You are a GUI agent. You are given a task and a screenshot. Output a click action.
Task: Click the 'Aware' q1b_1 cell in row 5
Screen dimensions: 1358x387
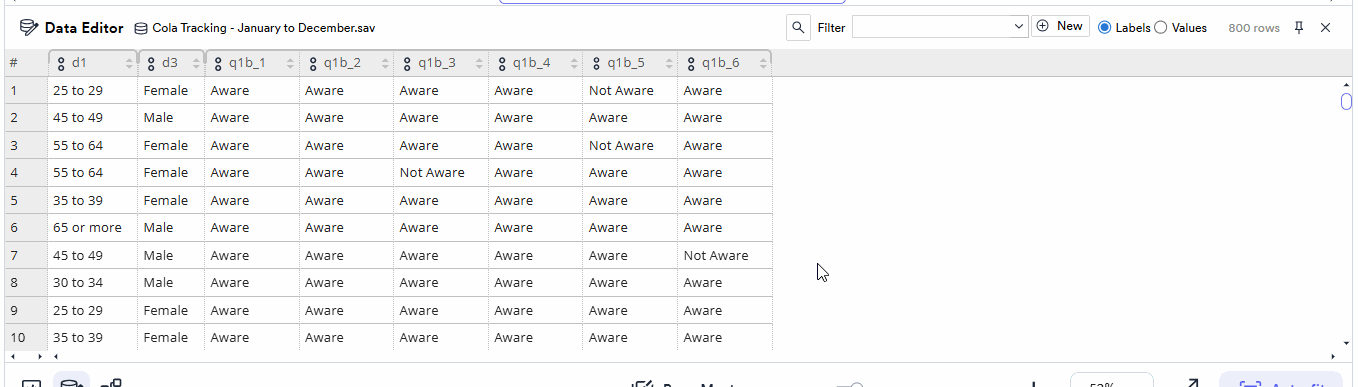point(252,200)
